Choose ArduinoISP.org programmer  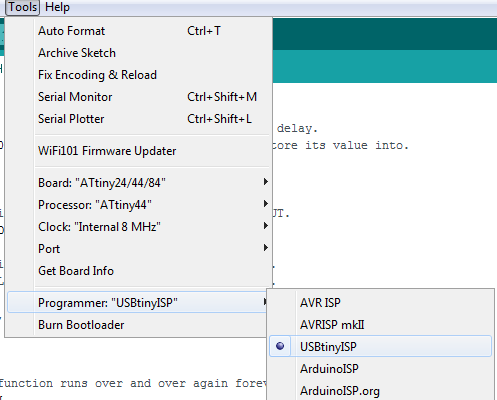pos(380,391)
